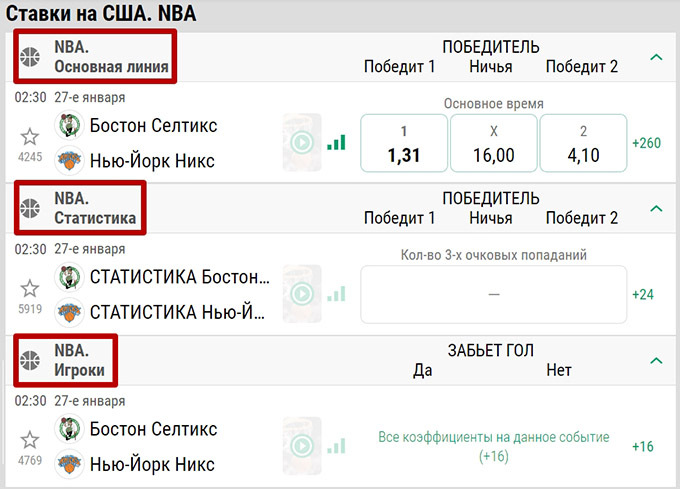
Task: Click basketball icon beside NBA. Статистика
Action: coord(30,208)
